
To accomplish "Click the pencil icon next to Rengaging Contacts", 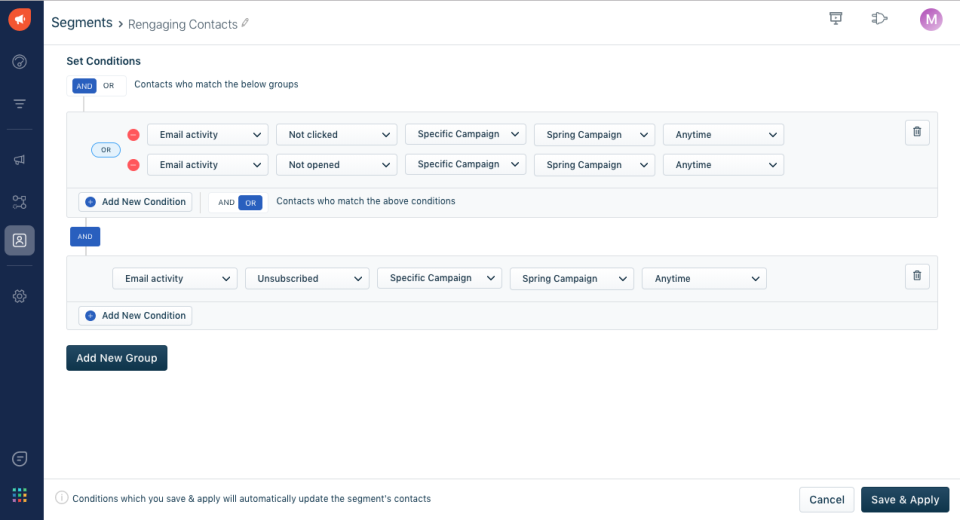I will tap(245, 23).
